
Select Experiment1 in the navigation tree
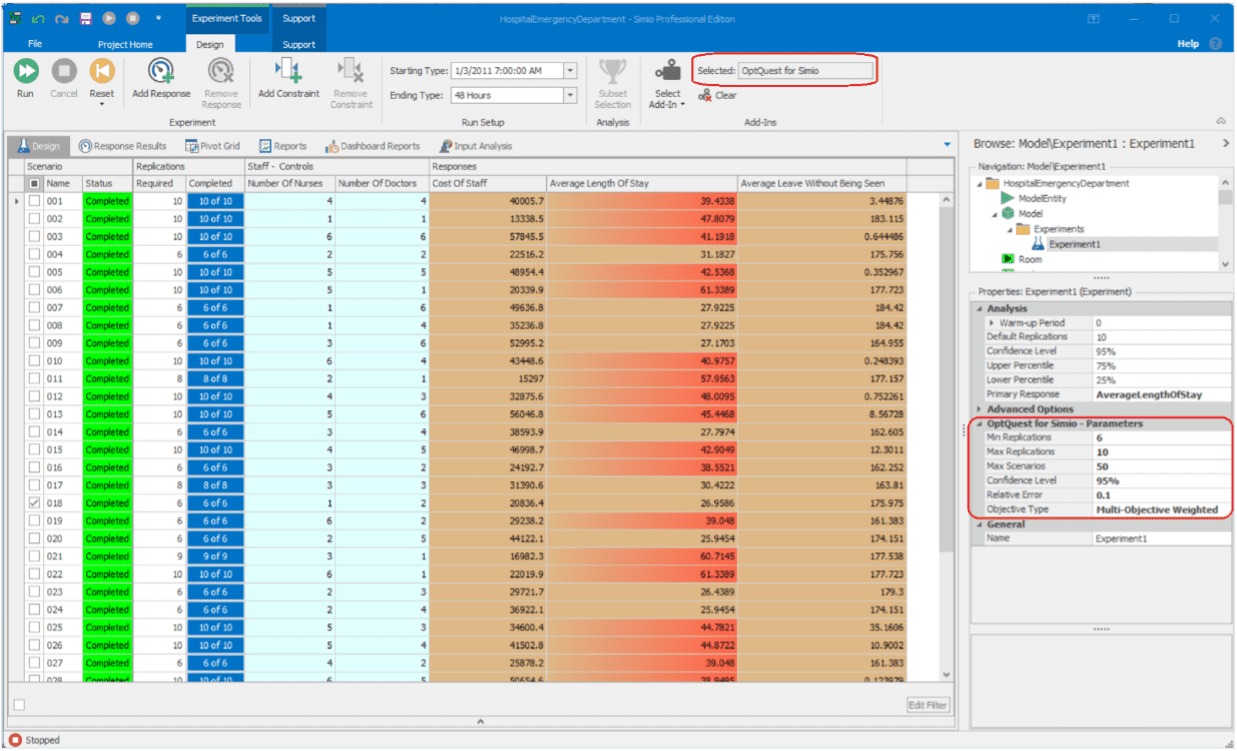[x=1074, y=244]
